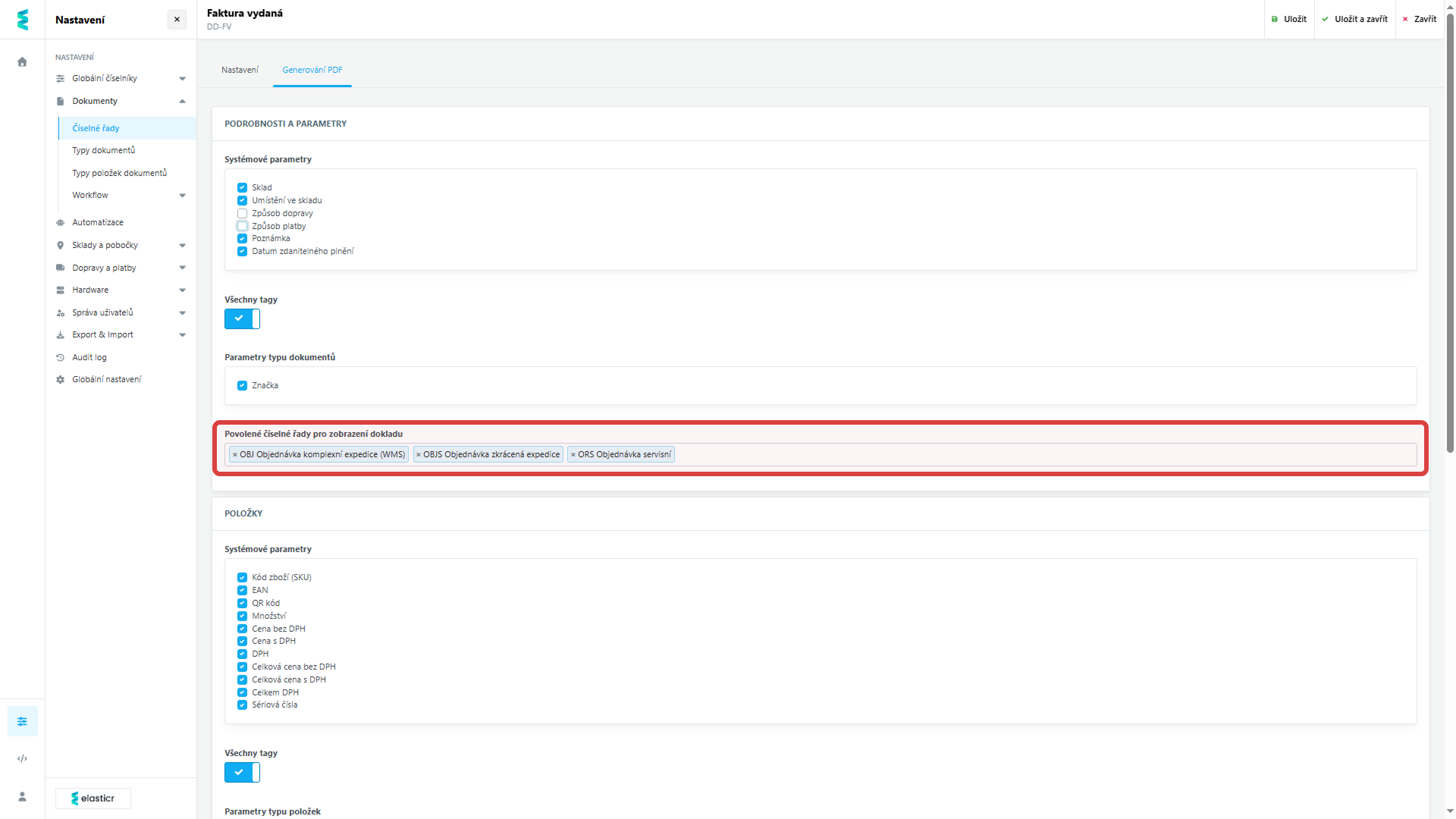Viewport: 1456px width, 819px height.
Task: Click the Sklady a pobočky pin icon
Action: point(61,245)
